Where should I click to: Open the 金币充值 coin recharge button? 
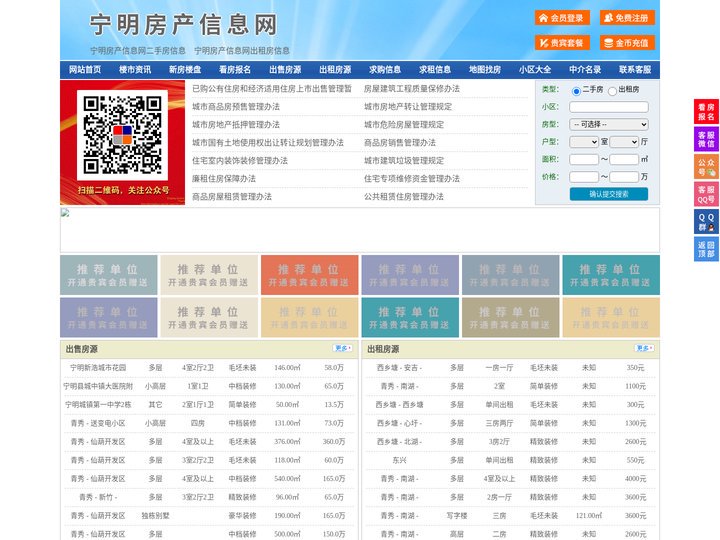[x=627, y=43]
